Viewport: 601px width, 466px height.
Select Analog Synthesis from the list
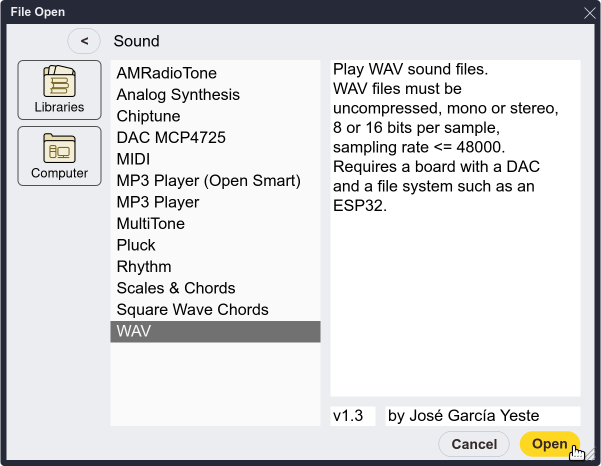(178, 95)
